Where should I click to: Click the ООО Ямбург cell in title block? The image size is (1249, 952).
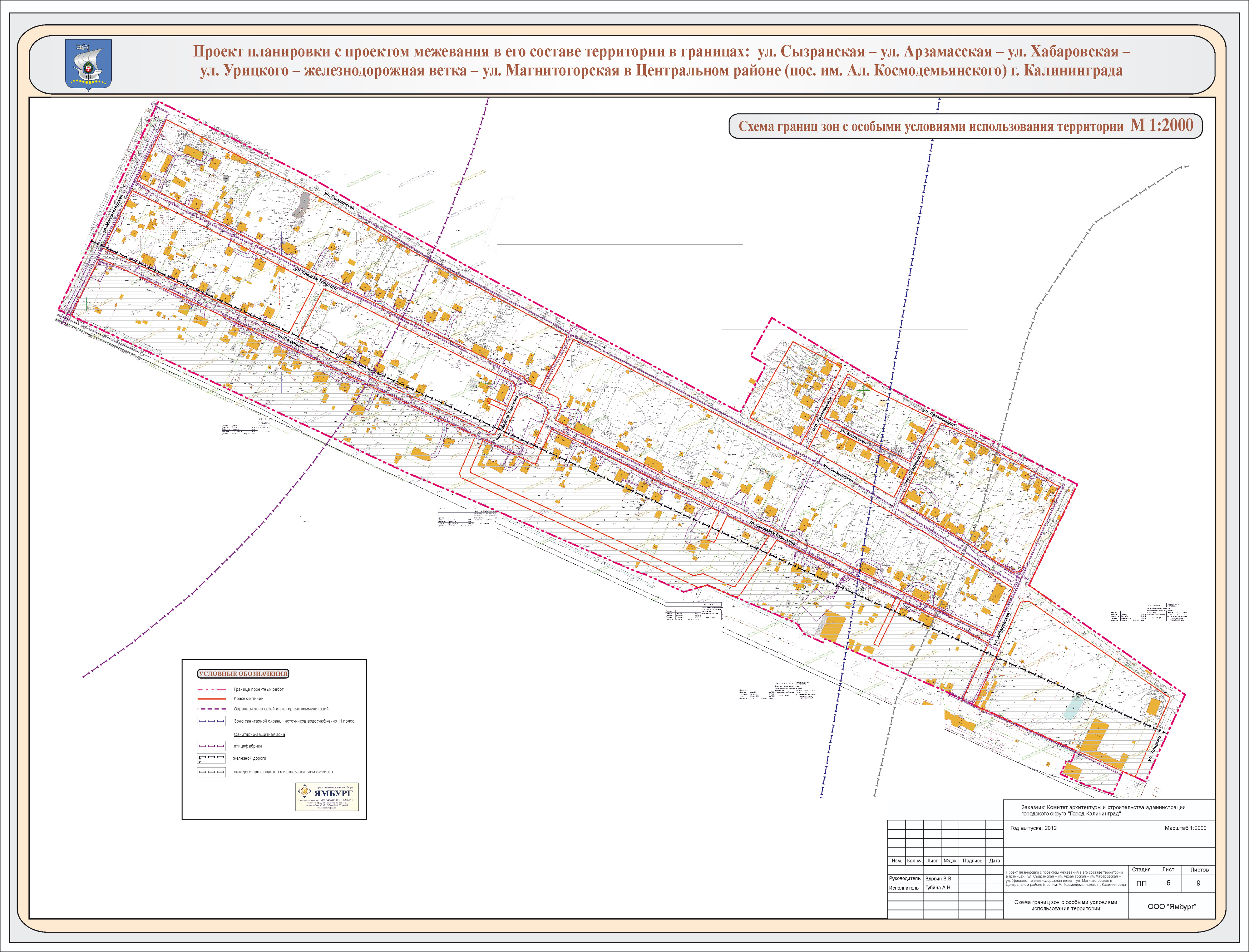(x=1171, y=906)
